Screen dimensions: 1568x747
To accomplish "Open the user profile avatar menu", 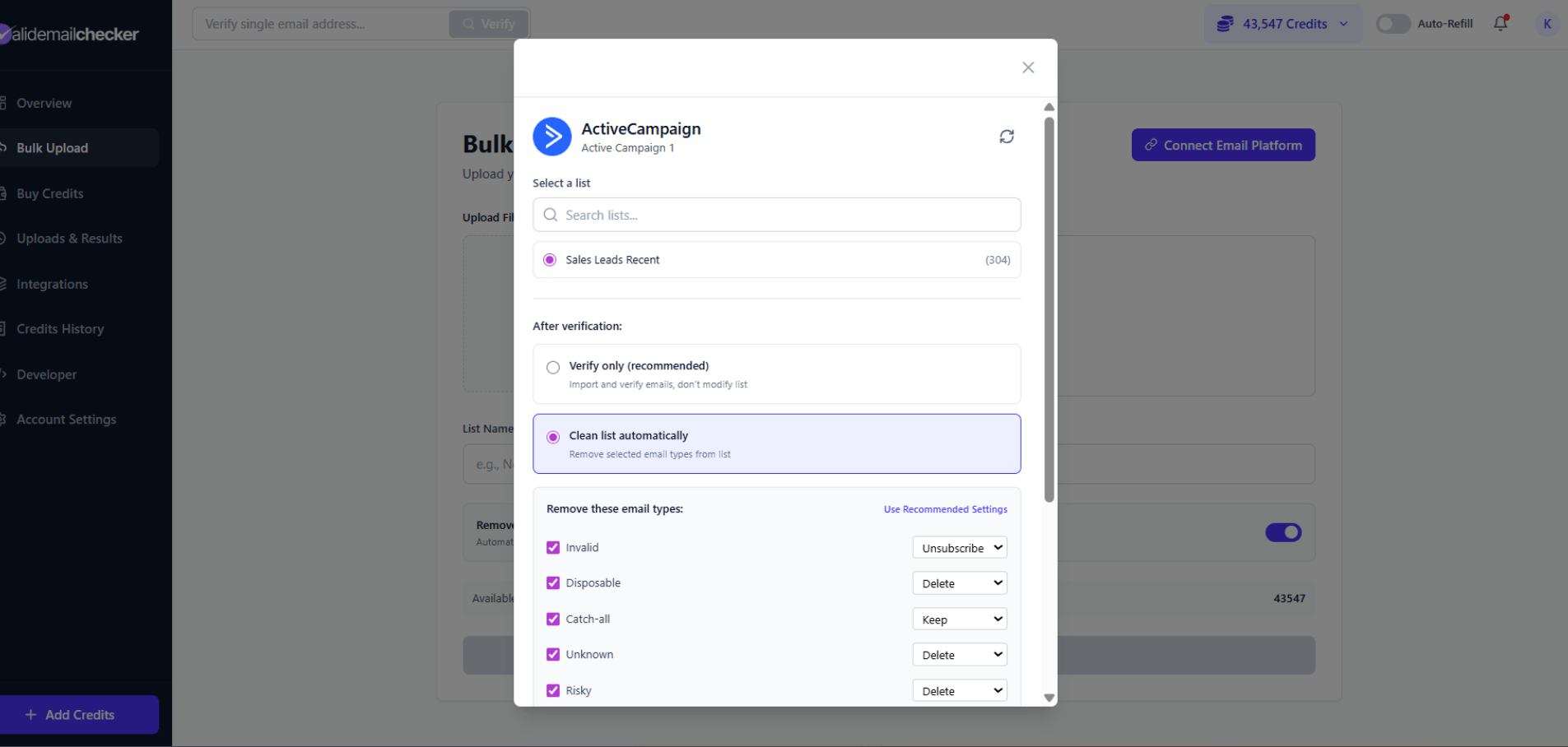I will pyautogui.click(x=1547, y=24).
